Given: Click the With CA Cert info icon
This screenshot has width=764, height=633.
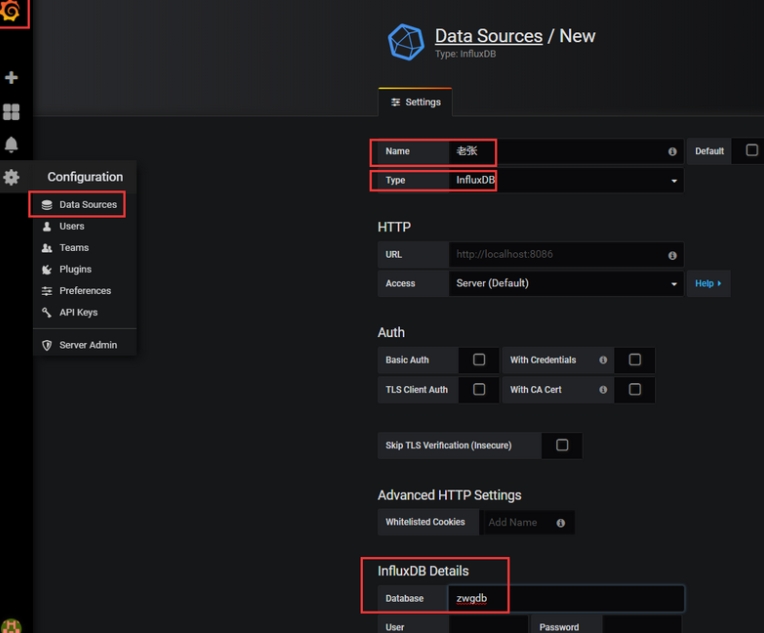Looking at the screenshot, I should click(603, 390).
